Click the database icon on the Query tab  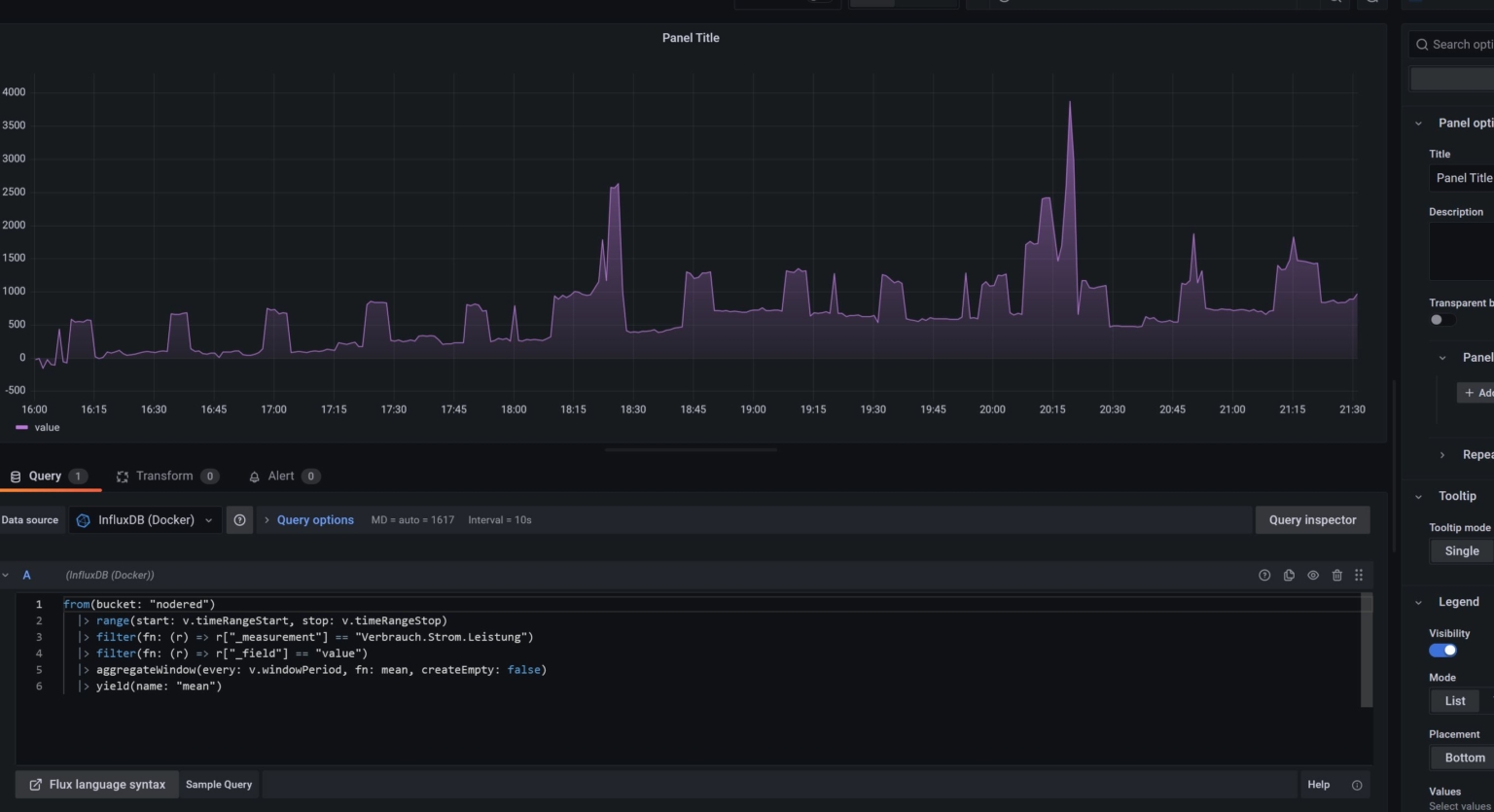pyautogui.click(x=14, y=476)
